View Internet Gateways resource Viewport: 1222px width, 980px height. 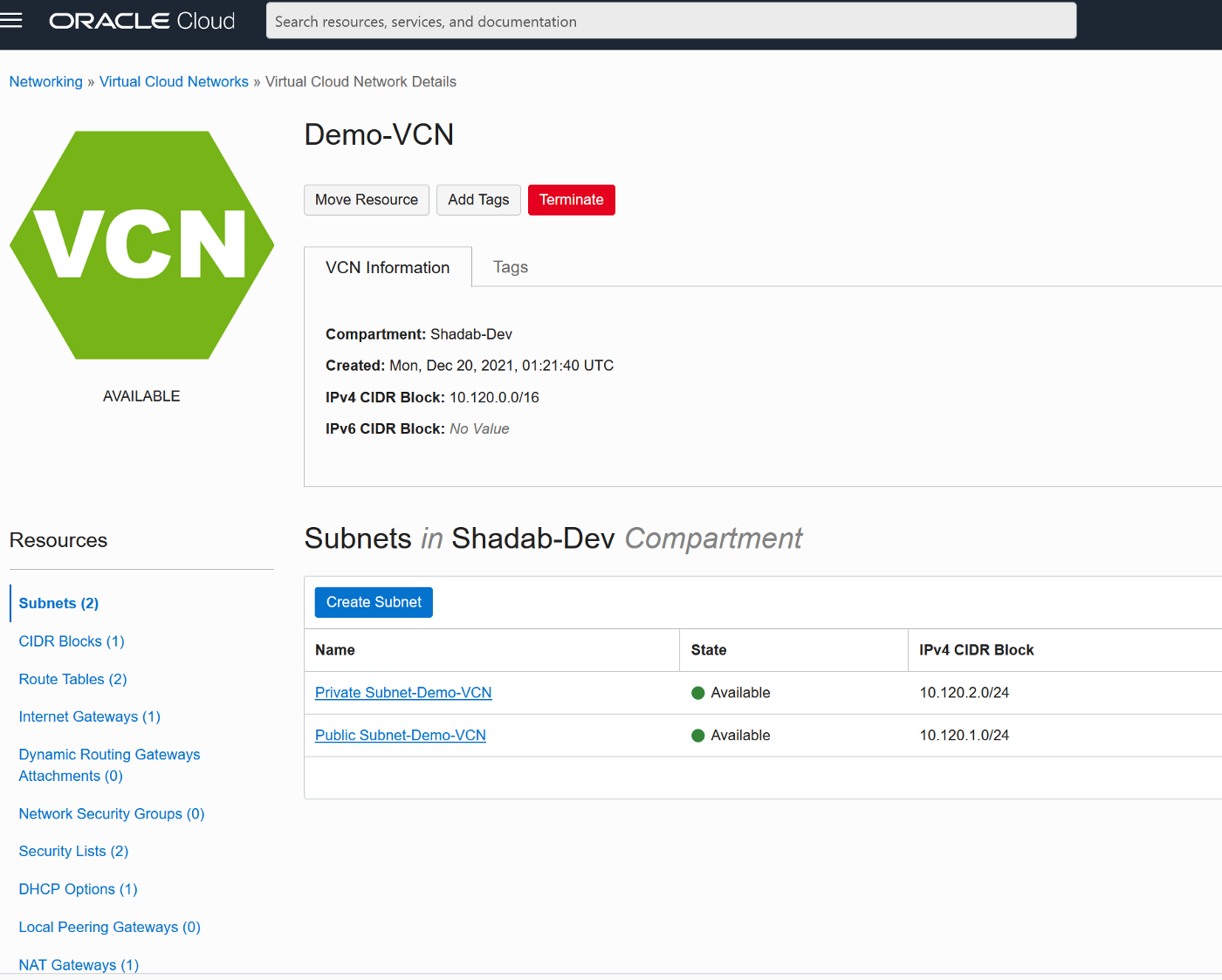click(89, 716)
